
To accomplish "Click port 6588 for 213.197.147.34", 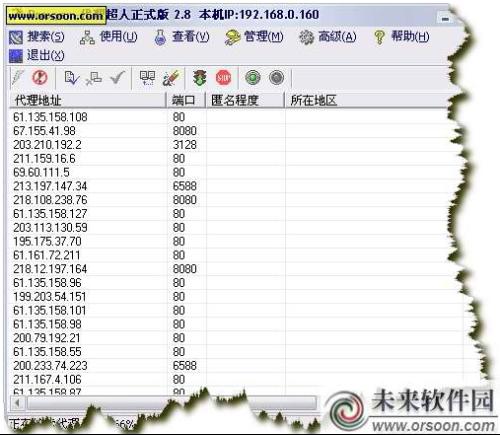I will click(x=185, y=186).
